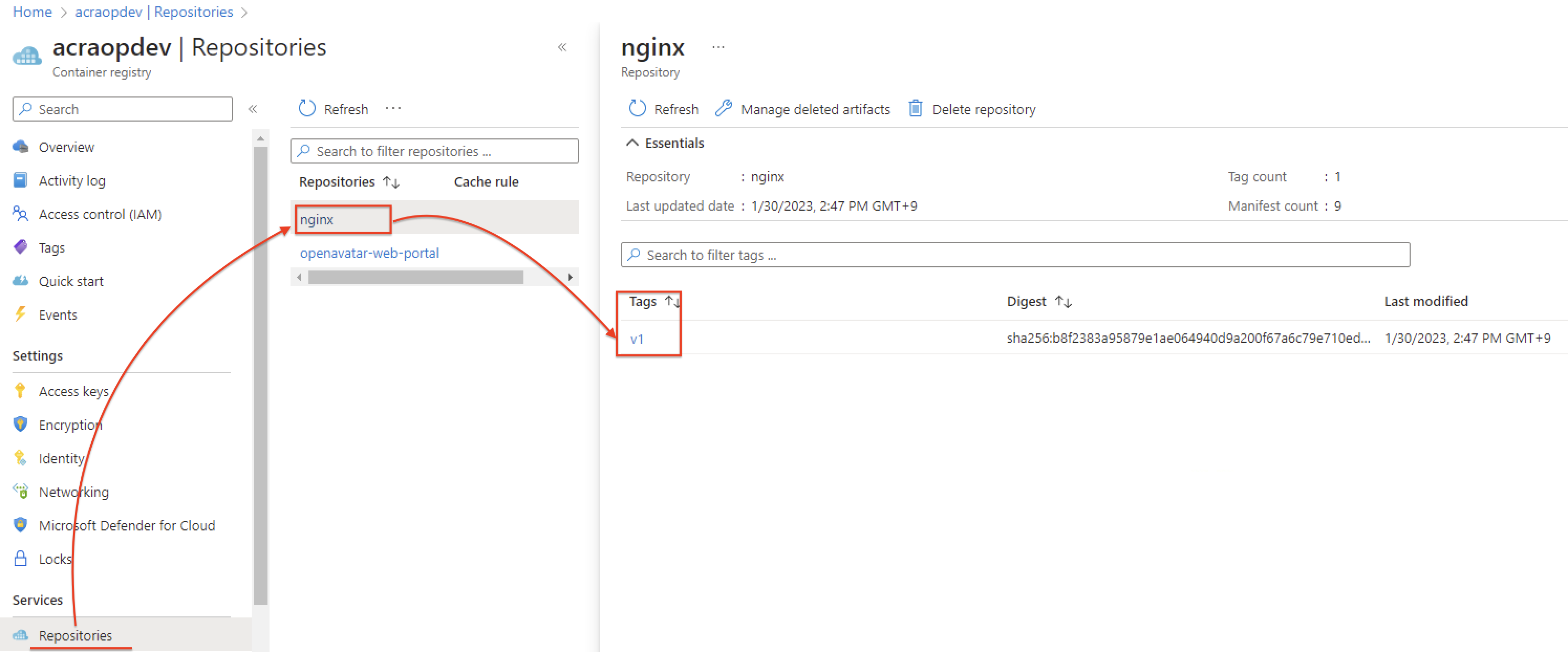Image resolution: width=1568 pixels, height=652 pixels.
Task: Click the Access control (IAM) people icon
Action: tap(20, 213)
